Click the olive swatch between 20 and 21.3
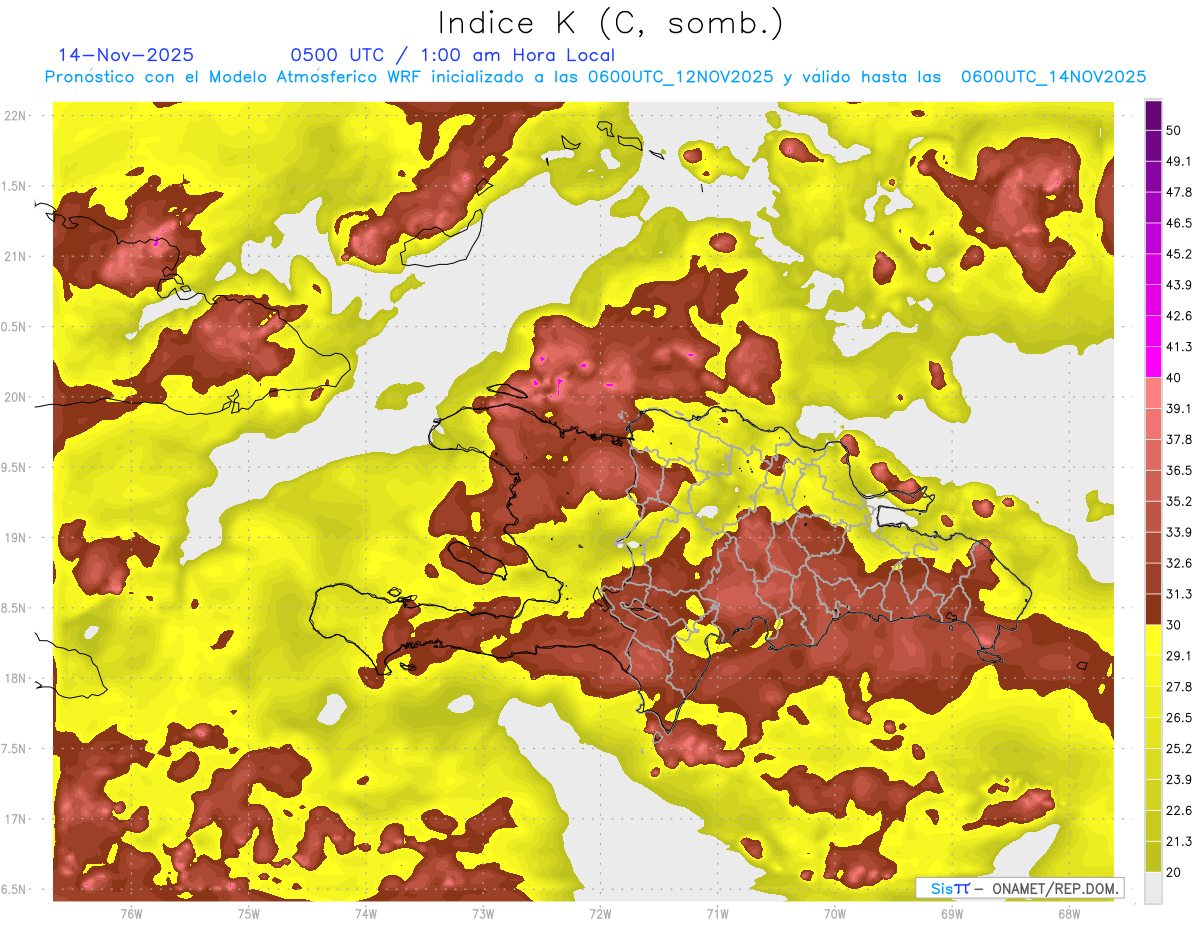Screen dimensions: 1200x927 pyautogui.click(x=1153, y=856)
